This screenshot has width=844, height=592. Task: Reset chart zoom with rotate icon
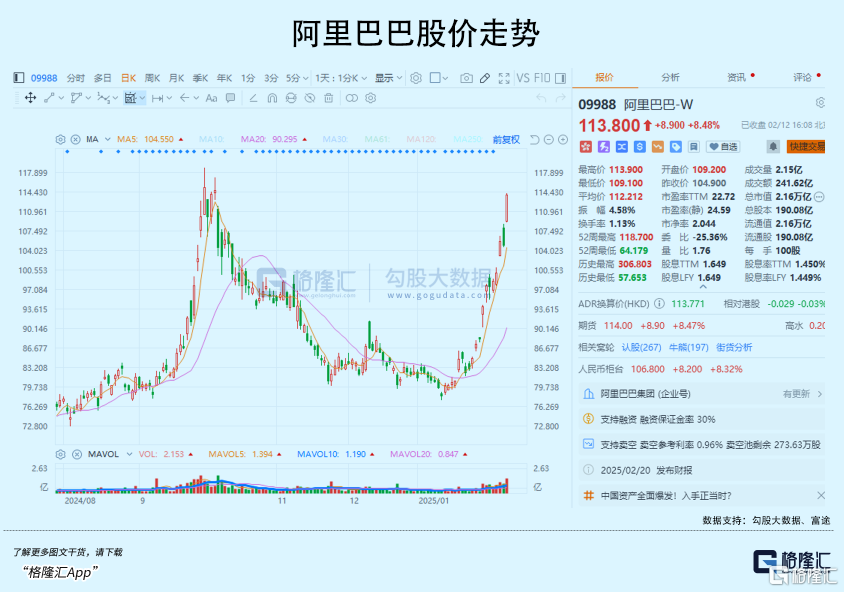[534, 140]
